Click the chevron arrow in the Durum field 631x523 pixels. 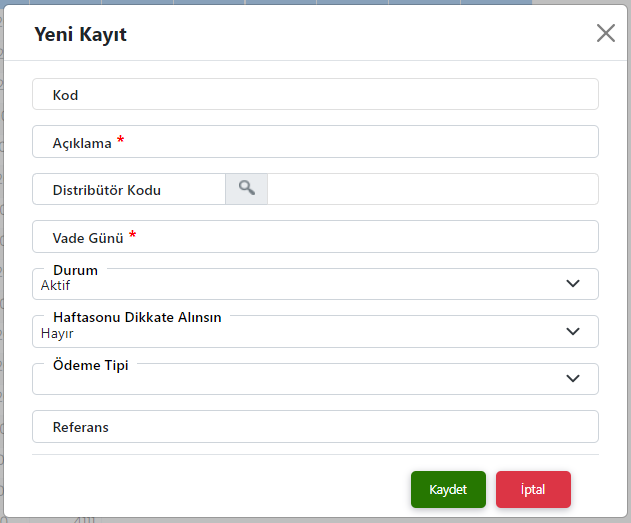coord(573,284)
